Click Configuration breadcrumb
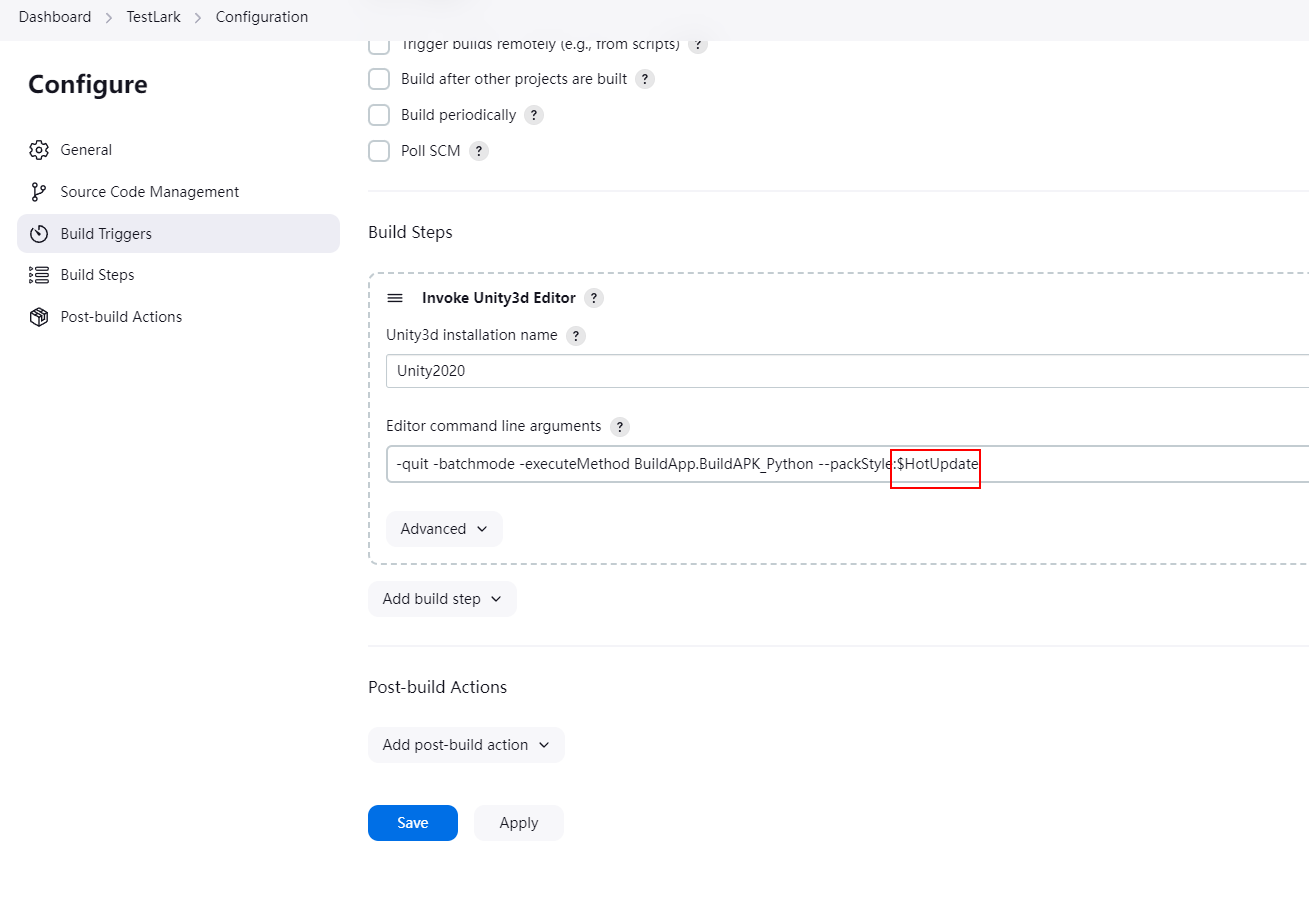Viewport: 1309px width, 897px height. point(262,17)
